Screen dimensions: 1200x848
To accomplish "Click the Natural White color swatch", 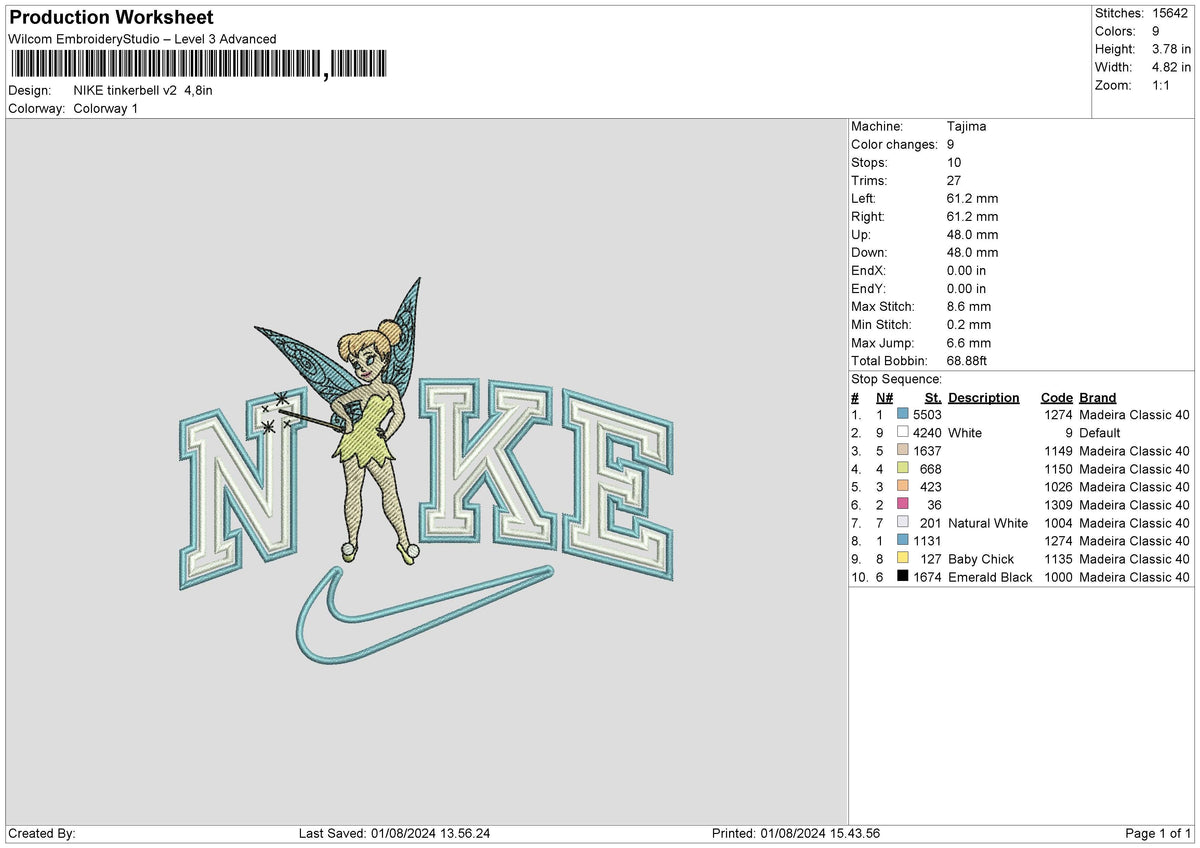I will 903,523.
